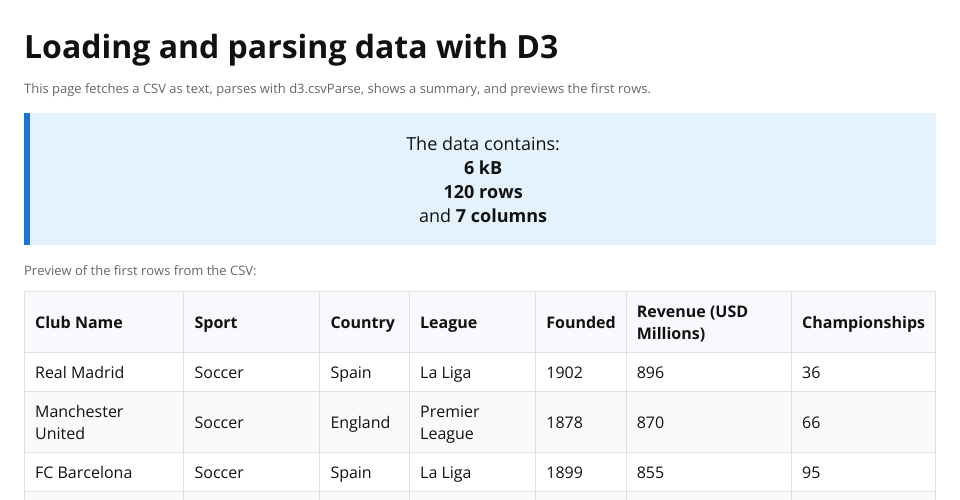The height and width of the screenshot is (500, 960).
Task: Click the Country column header
Action: (x=362, y=322)
